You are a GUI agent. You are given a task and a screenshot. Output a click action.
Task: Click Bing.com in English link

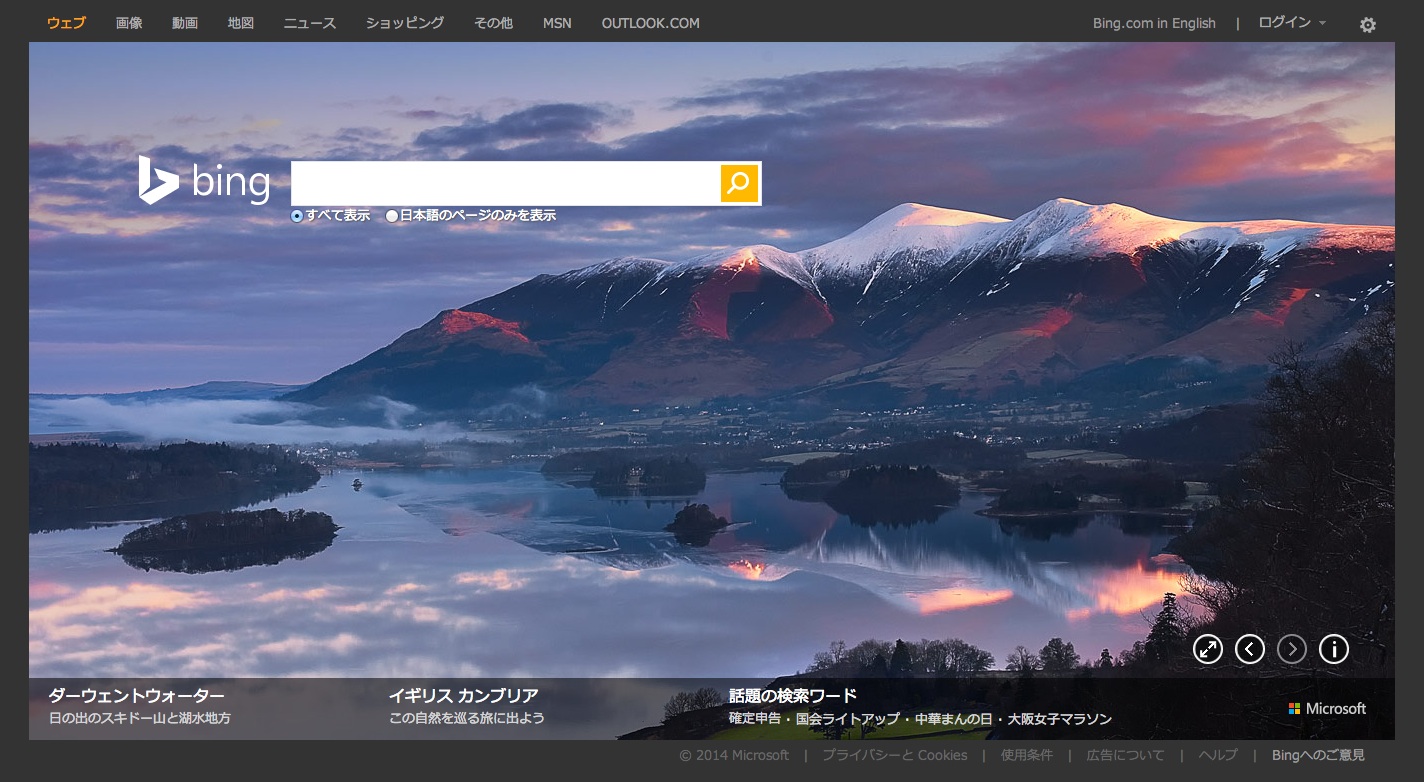click(1154, 23)
